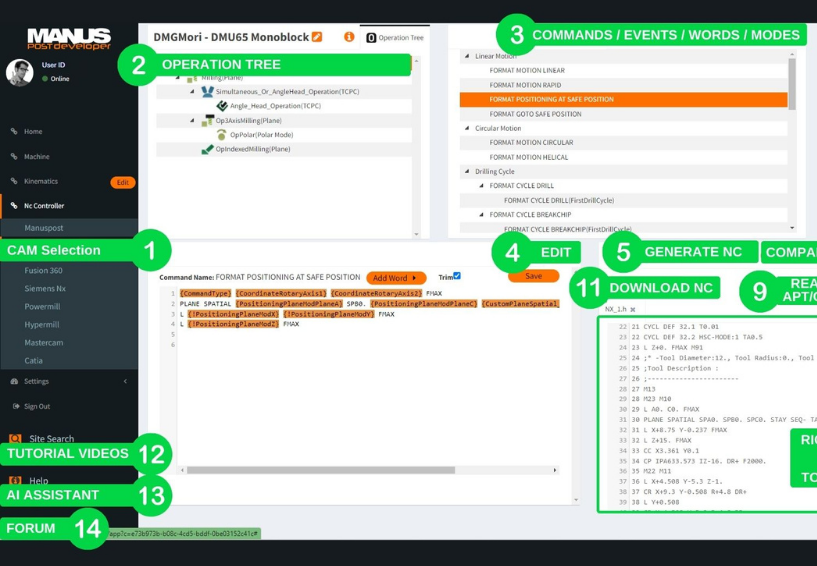817x566 pixels.
Task: Click the Add Word button
Action: pyautogui.click(x=396, y=278)
